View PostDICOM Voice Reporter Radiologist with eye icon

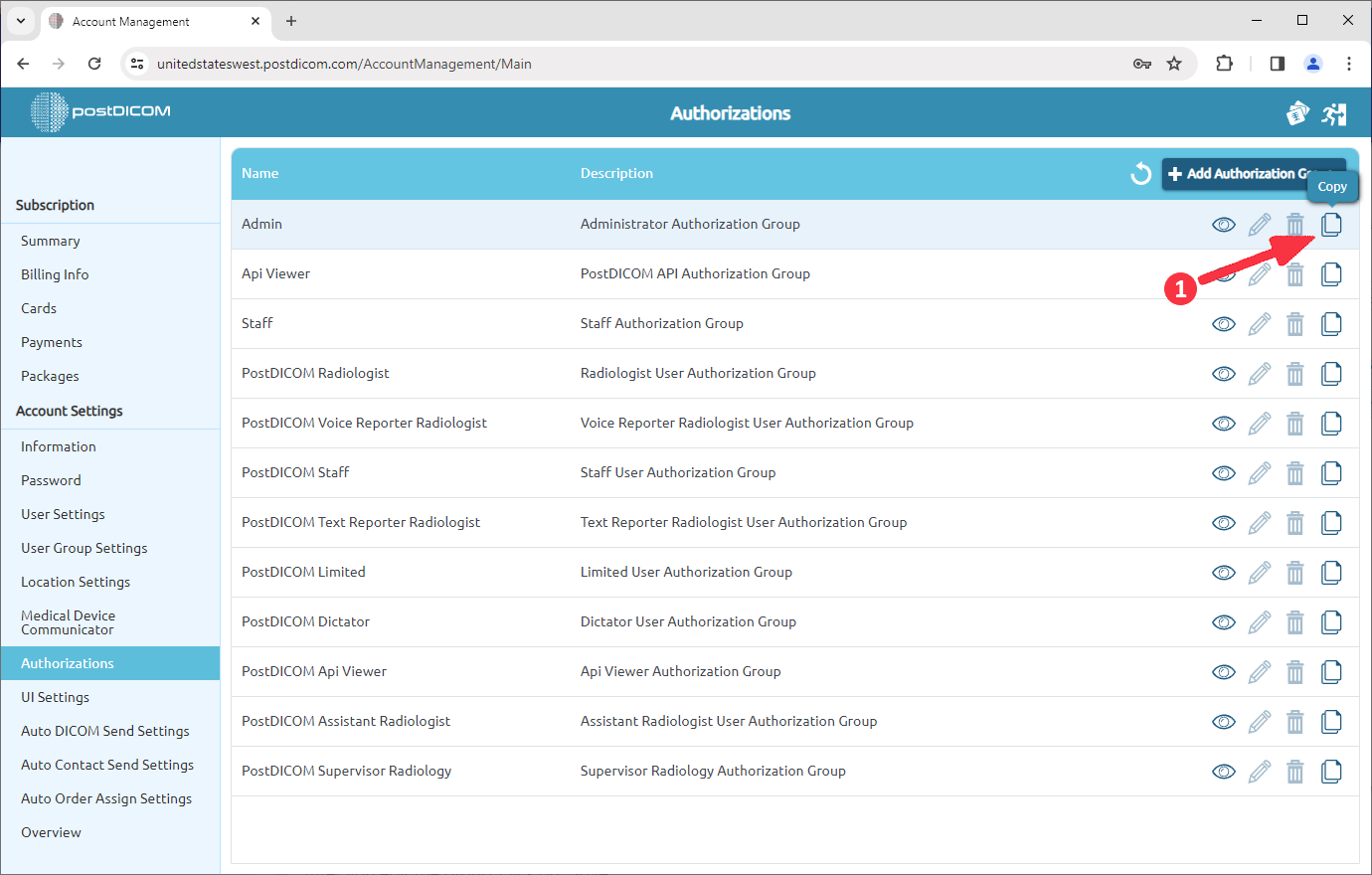[x=1223, y=423]
